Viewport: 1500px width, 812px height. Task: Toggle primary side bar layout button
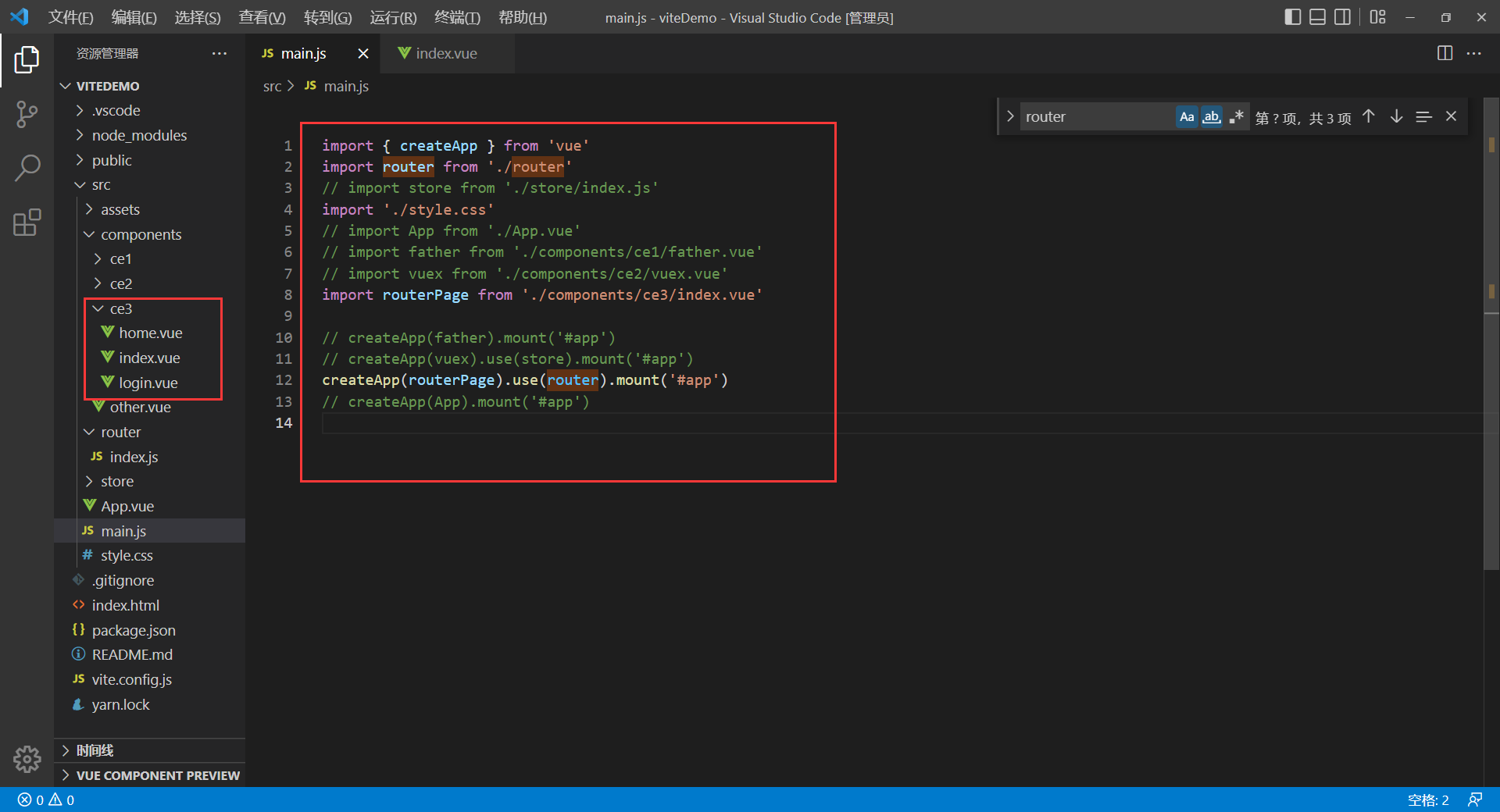click(x=1293, y=17)
